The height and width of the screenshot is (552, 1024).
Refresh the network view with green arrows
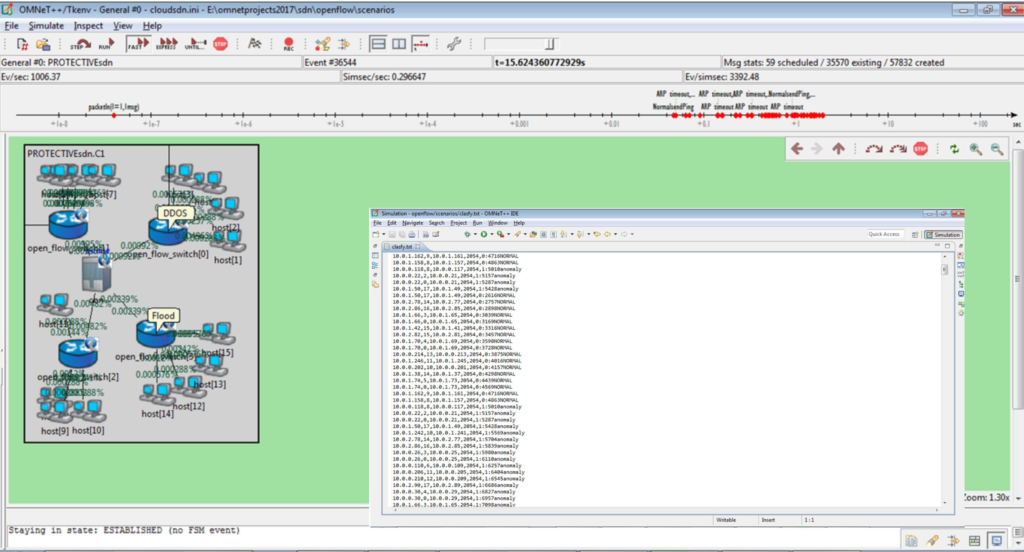pos(954,149)
